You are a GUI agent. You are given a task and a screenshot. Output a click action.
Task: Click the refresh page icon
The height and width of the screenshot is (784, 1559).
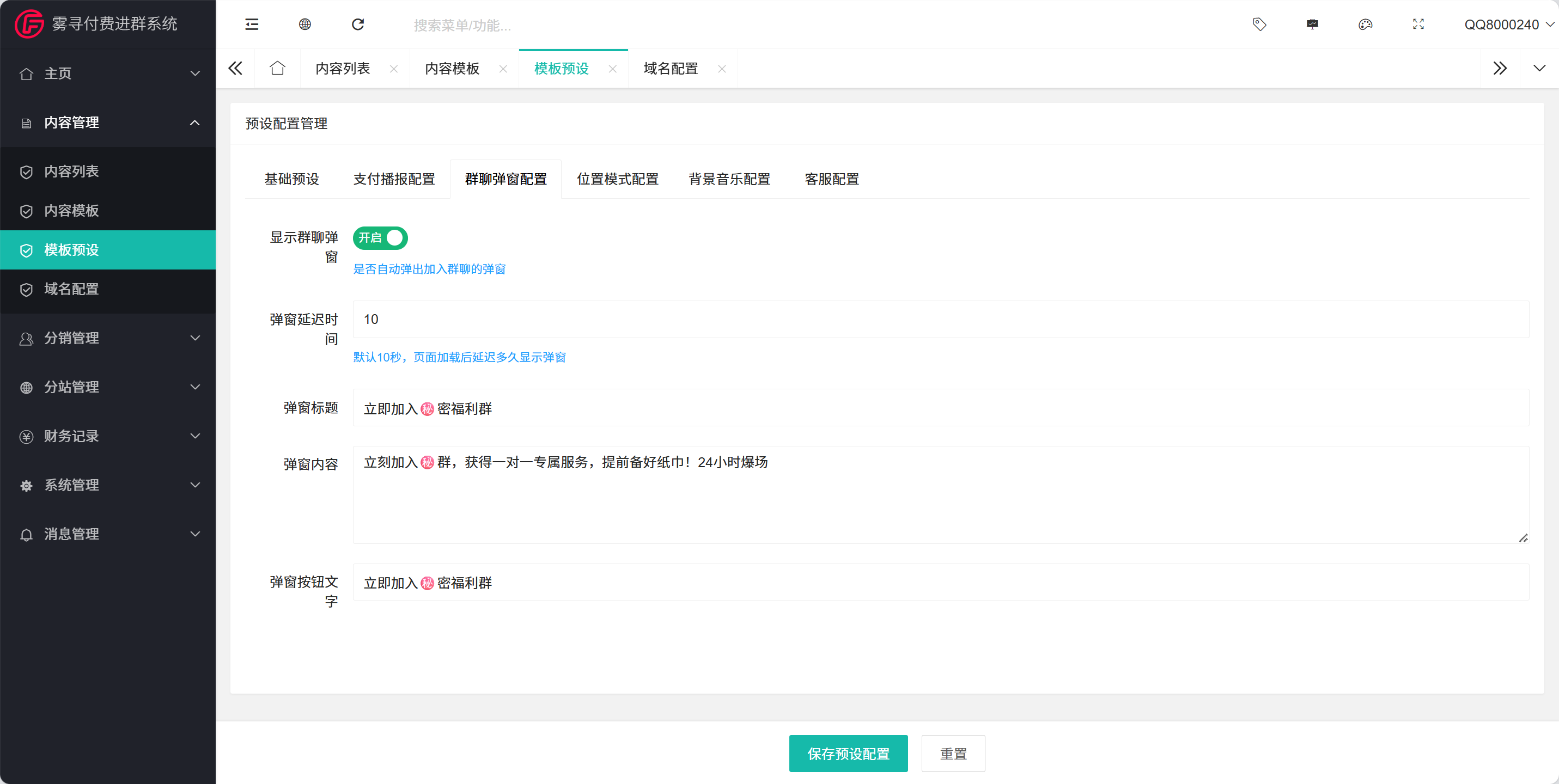[358, 24]
